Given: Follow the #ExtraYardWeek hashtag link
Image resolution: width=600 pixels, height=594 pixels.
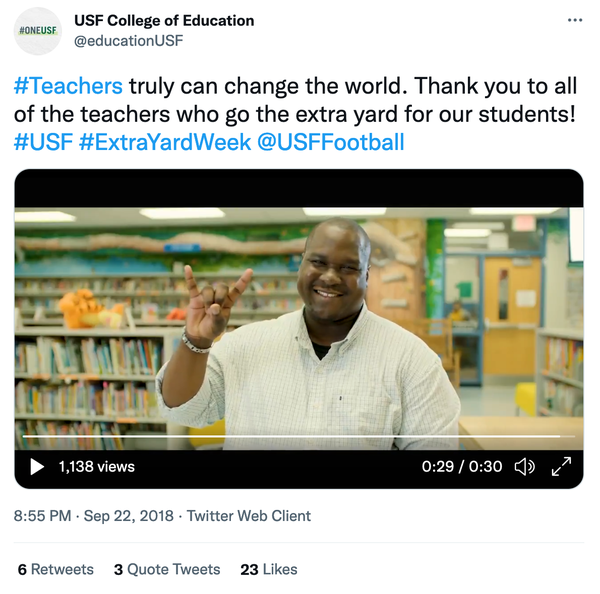Looking at the screenshot, I should coord(165,141).
